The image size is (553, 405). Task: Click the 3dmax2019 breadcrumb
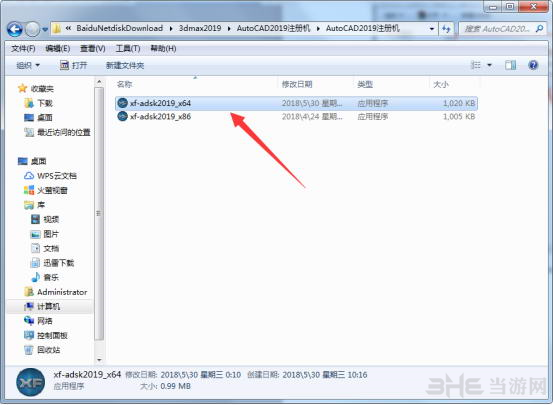coord(200,28)
